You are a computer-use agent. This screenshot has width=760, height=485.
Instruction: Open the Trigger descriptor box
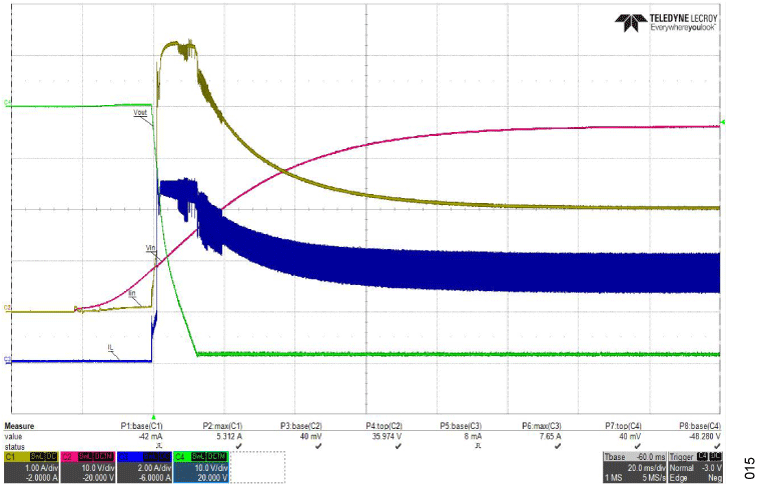tap(692, 465)
